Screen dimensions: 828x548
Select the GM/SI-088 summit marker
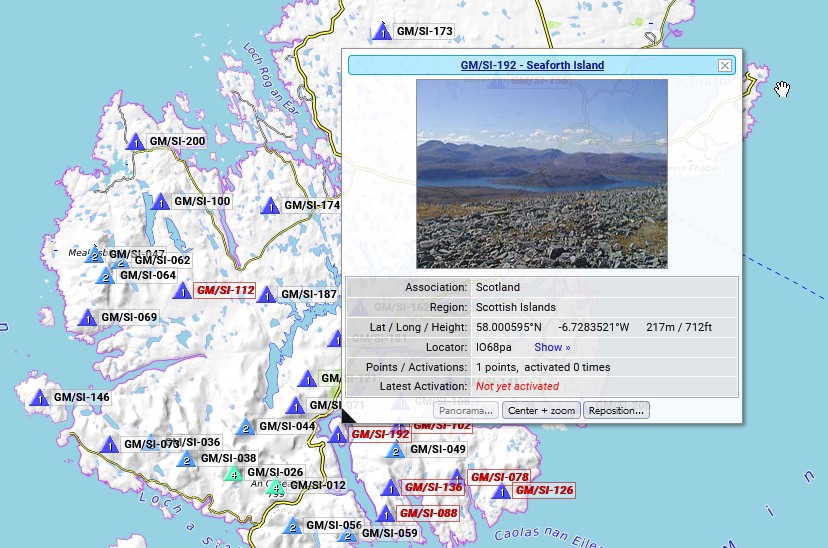coord(385,513)
